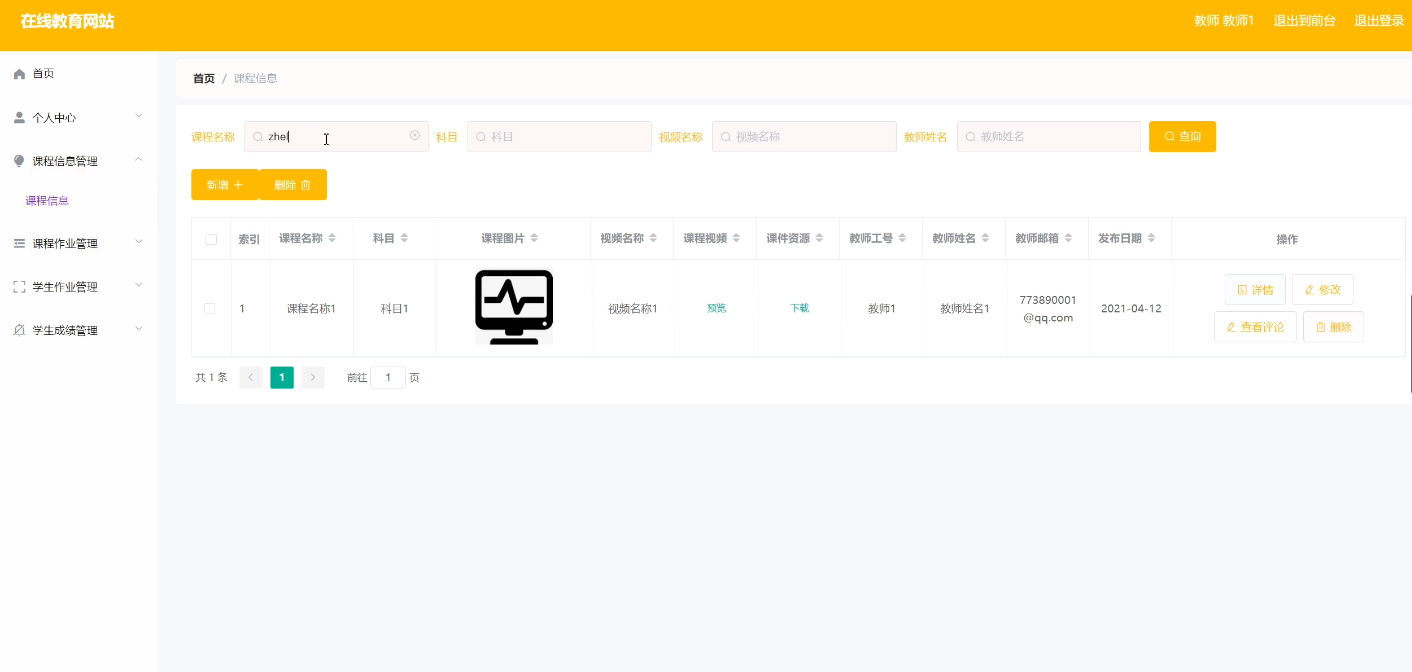
Task: Sort table by 教师工号 column
Action: click(x=902, y=239)
